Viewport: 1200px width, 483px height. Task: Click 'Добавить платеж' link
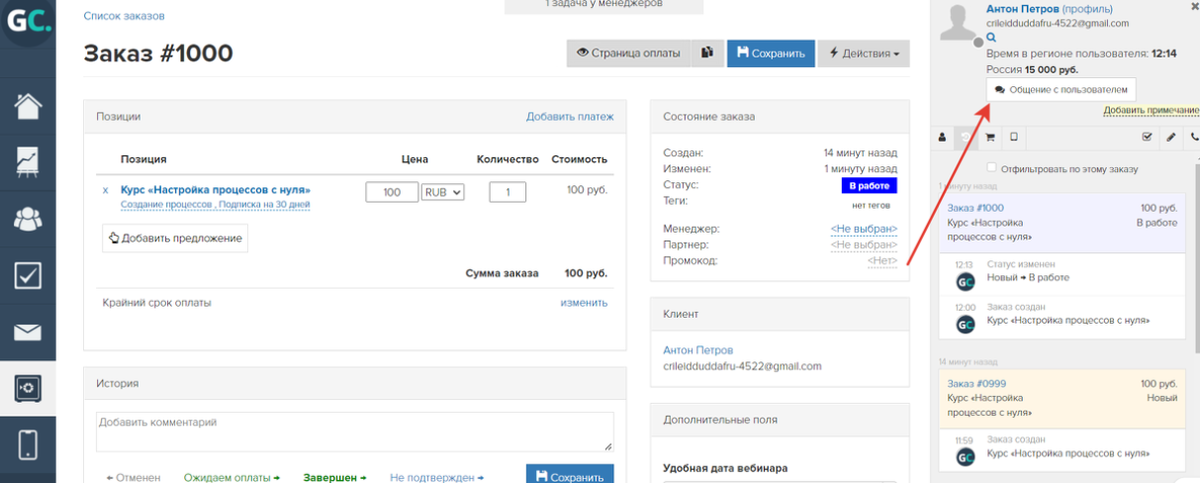[570, 117]
